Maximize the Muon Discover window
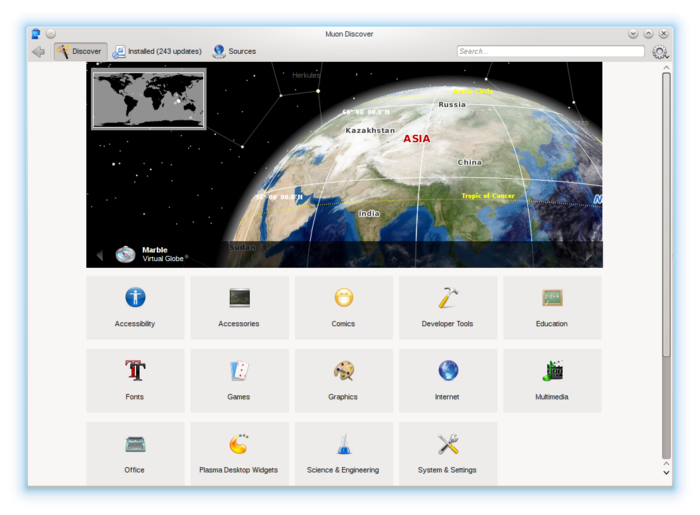700x515 pixels. (649, 33)
